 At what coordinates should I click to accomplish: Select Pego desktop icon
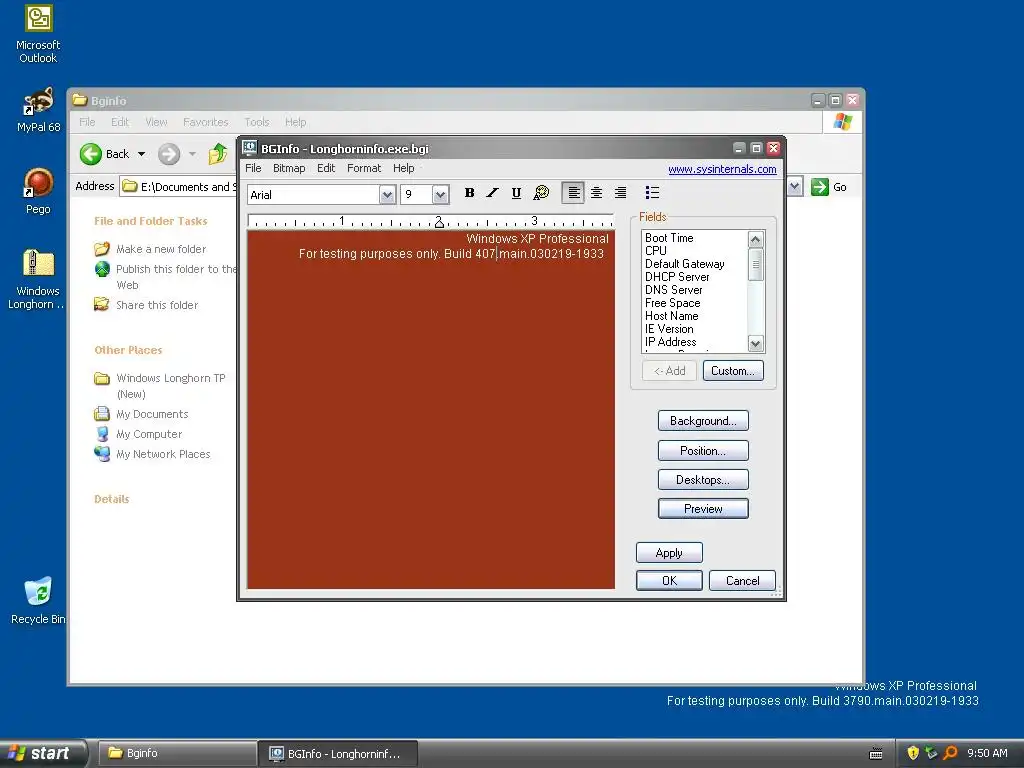(38, 191)
